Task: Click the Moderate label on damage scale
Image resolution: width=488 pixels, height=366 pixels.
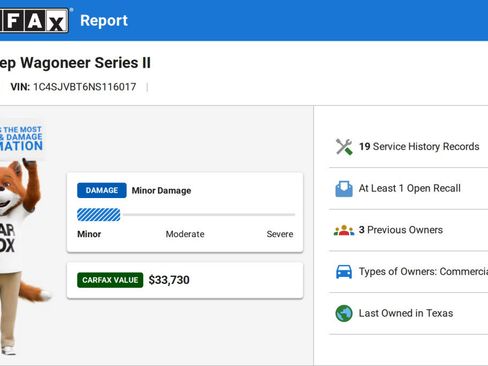Action: tap(185, 234)
